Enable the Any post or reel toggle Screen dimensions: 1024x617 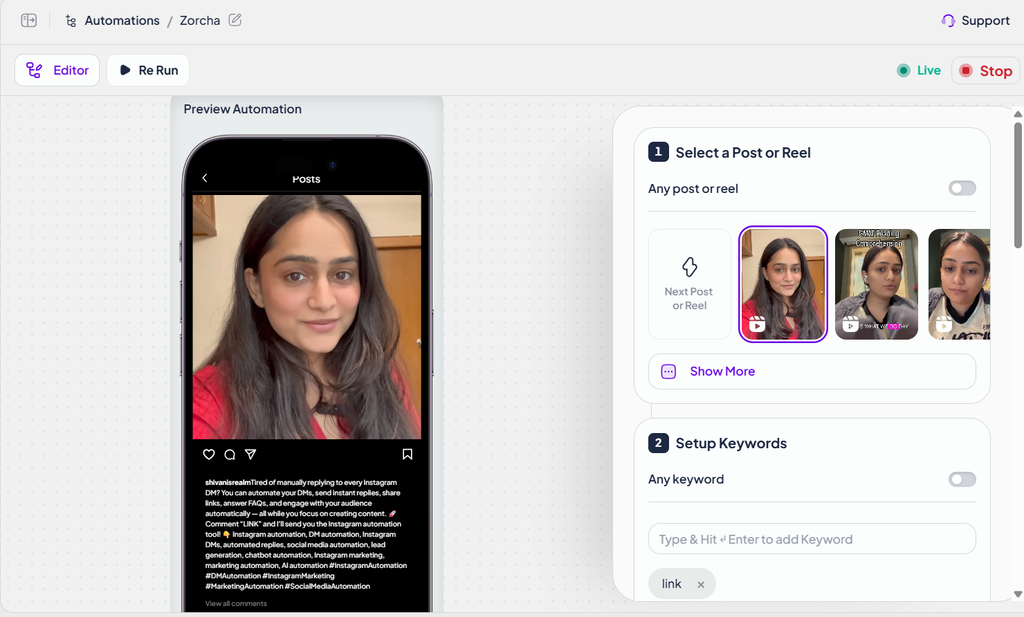962,189
